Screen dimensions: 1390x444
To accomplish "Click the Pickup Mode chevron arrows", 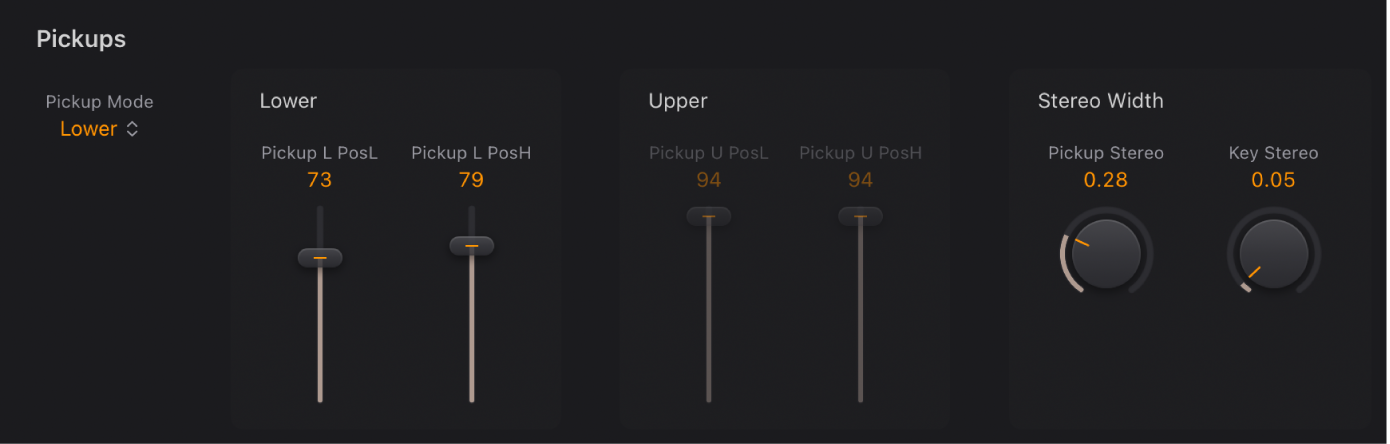I will [132, 129].
